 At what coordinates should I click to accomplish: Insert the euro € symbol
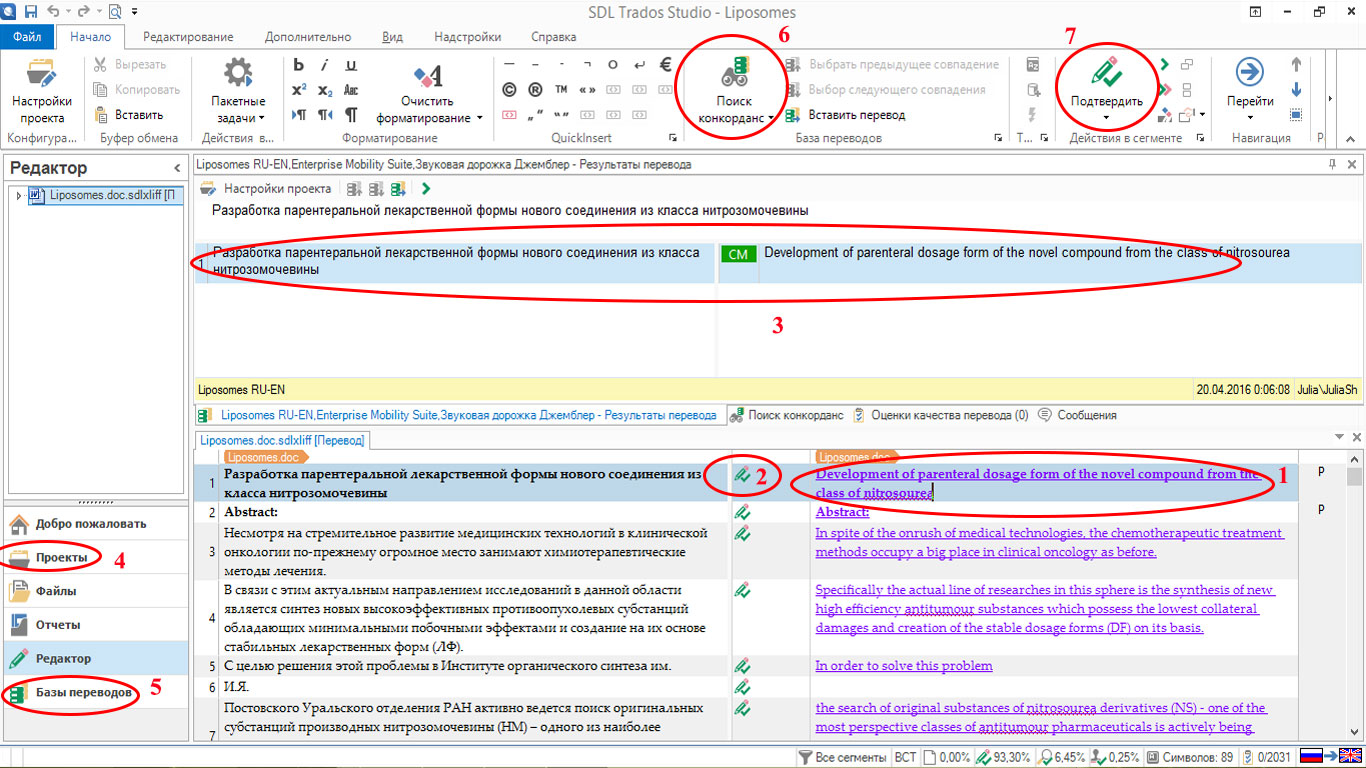pyautogui.click(x=666, y=65)
